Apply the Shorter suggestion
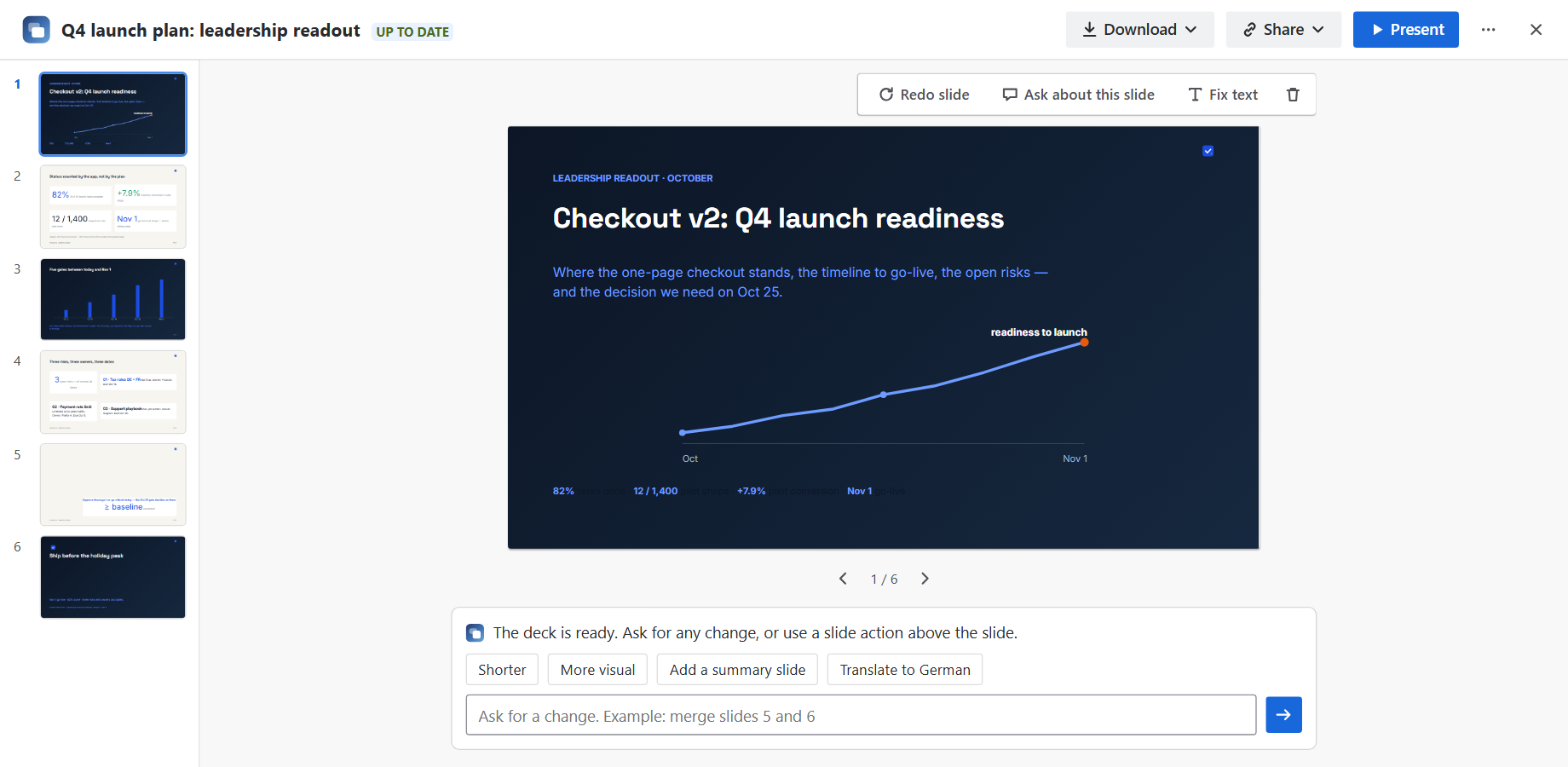 click(502, 670)
